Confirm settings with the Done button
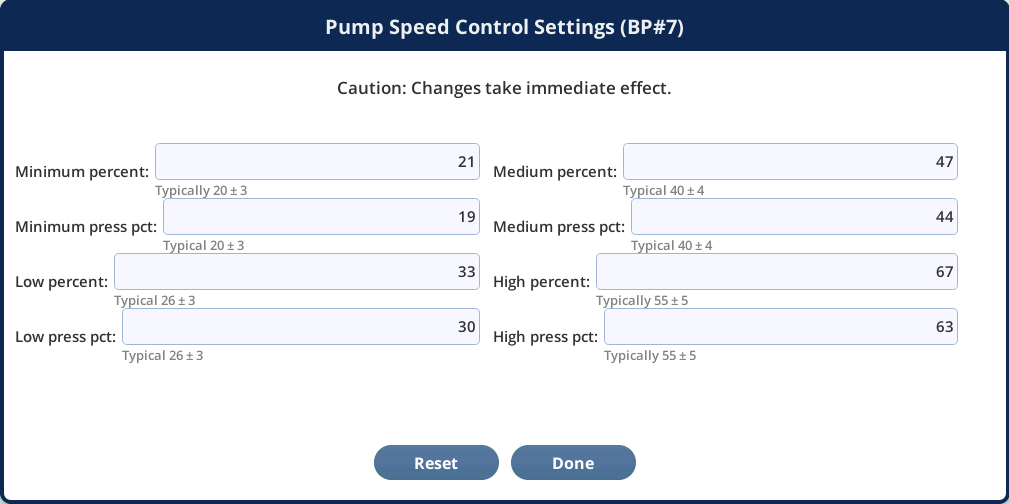Image resolution: width=1009 pixels, height=504 pixels. click(x=573, y=463)
